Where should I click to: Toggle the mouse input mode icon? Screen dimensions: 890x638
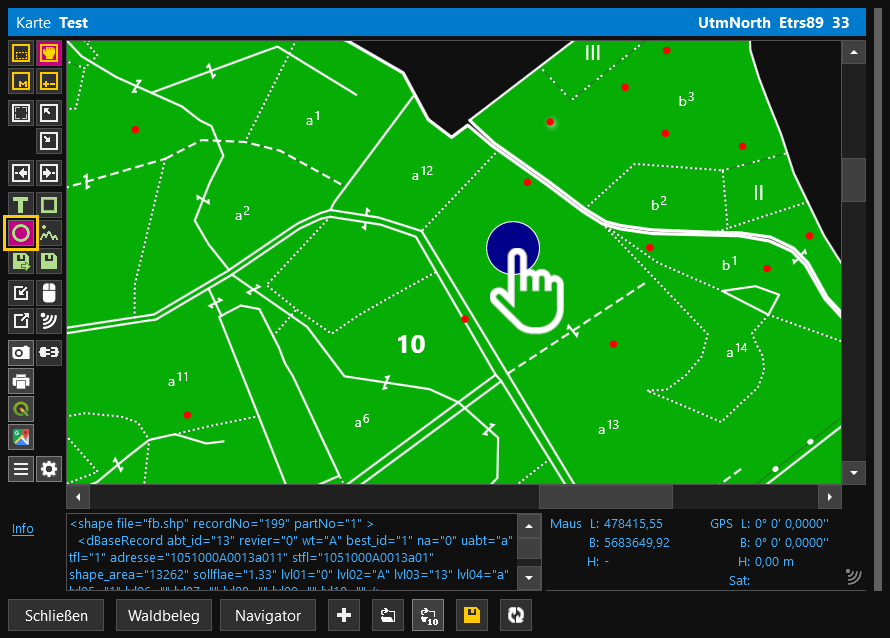click(x=49, y=292)
